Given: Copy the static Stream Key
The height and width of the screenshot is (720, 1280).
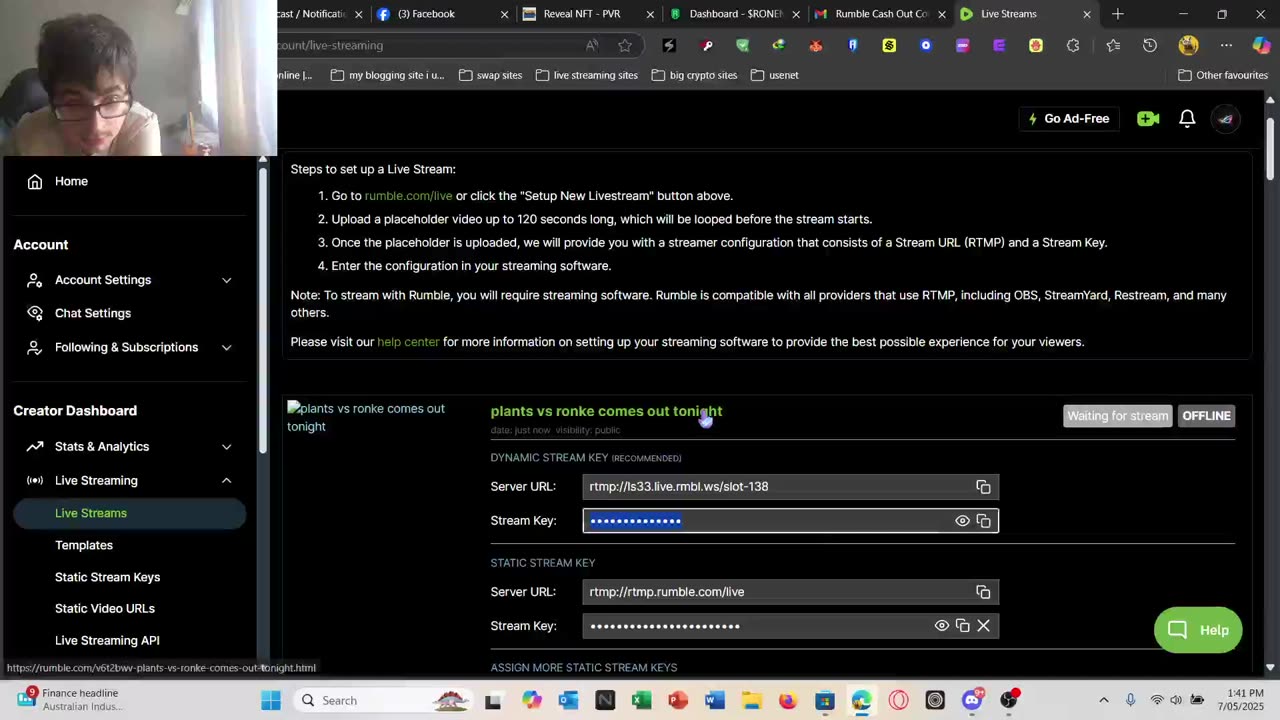Looking at the screenshot, I should [x=962, y=626].
